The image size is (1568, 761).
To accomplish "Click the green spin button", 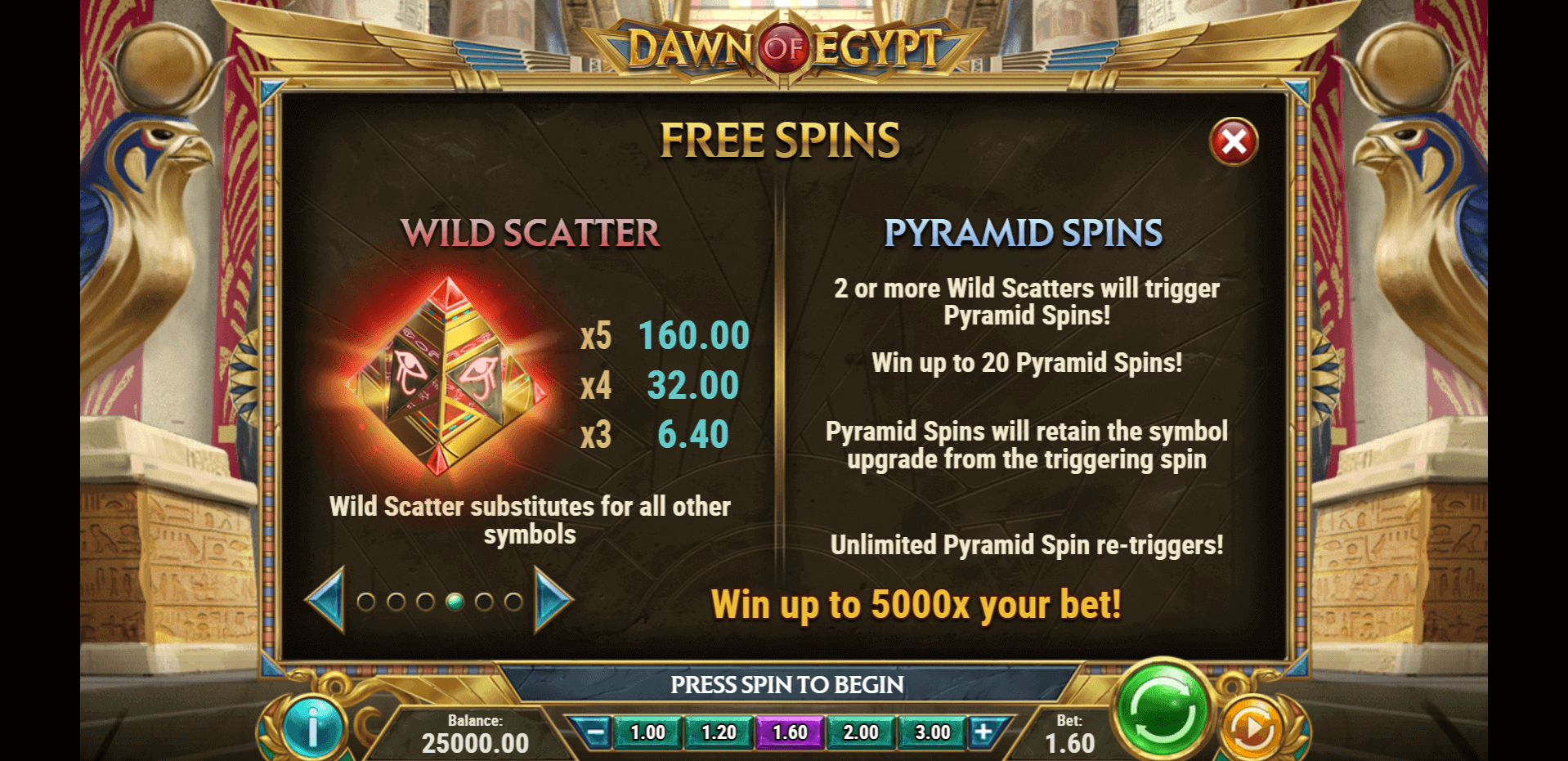I will pyautogui.click(x=1162, y=709).
